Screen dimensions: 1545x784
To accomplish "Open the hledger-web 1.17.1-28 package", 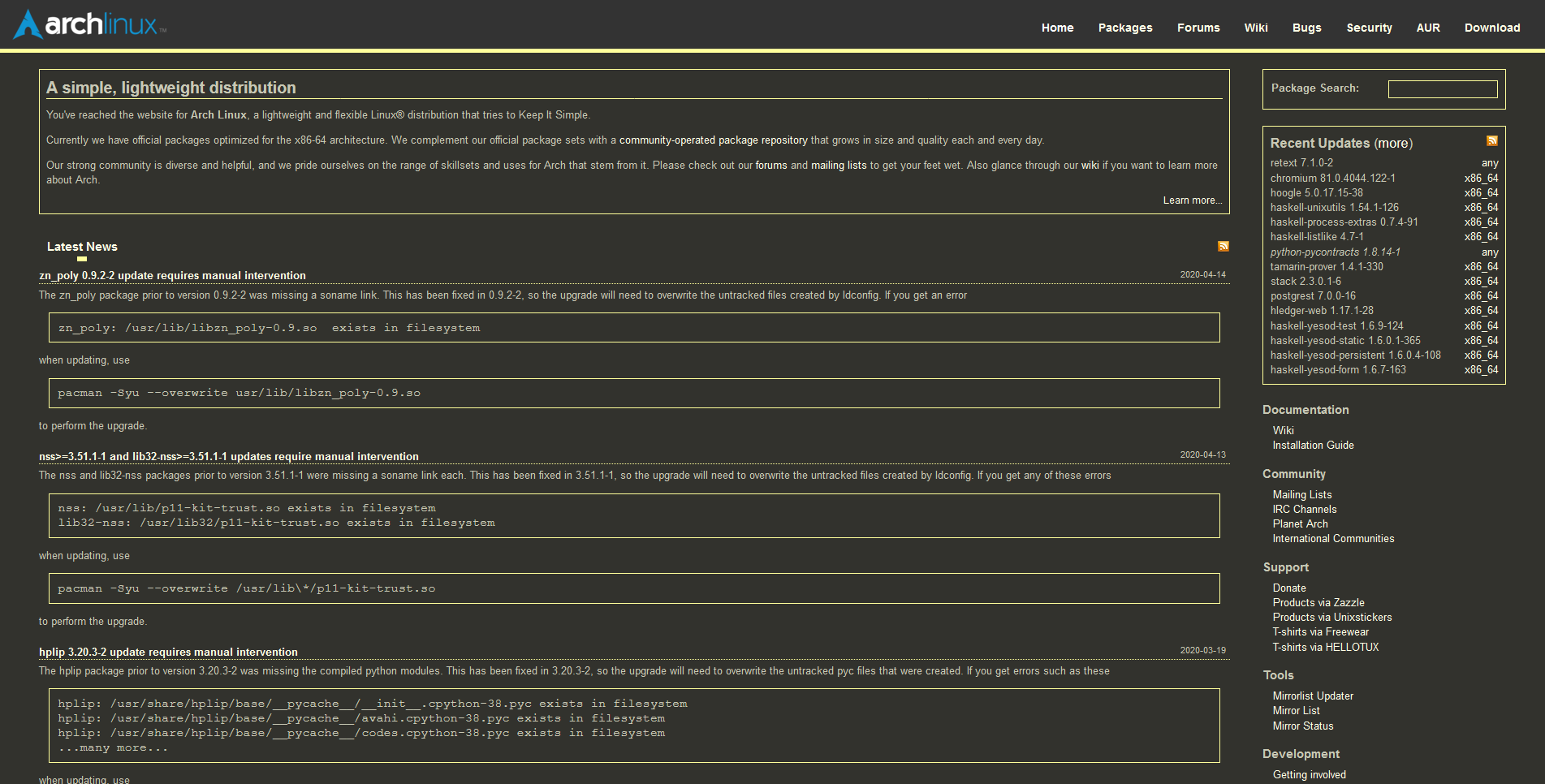I will pos(1322,311).
